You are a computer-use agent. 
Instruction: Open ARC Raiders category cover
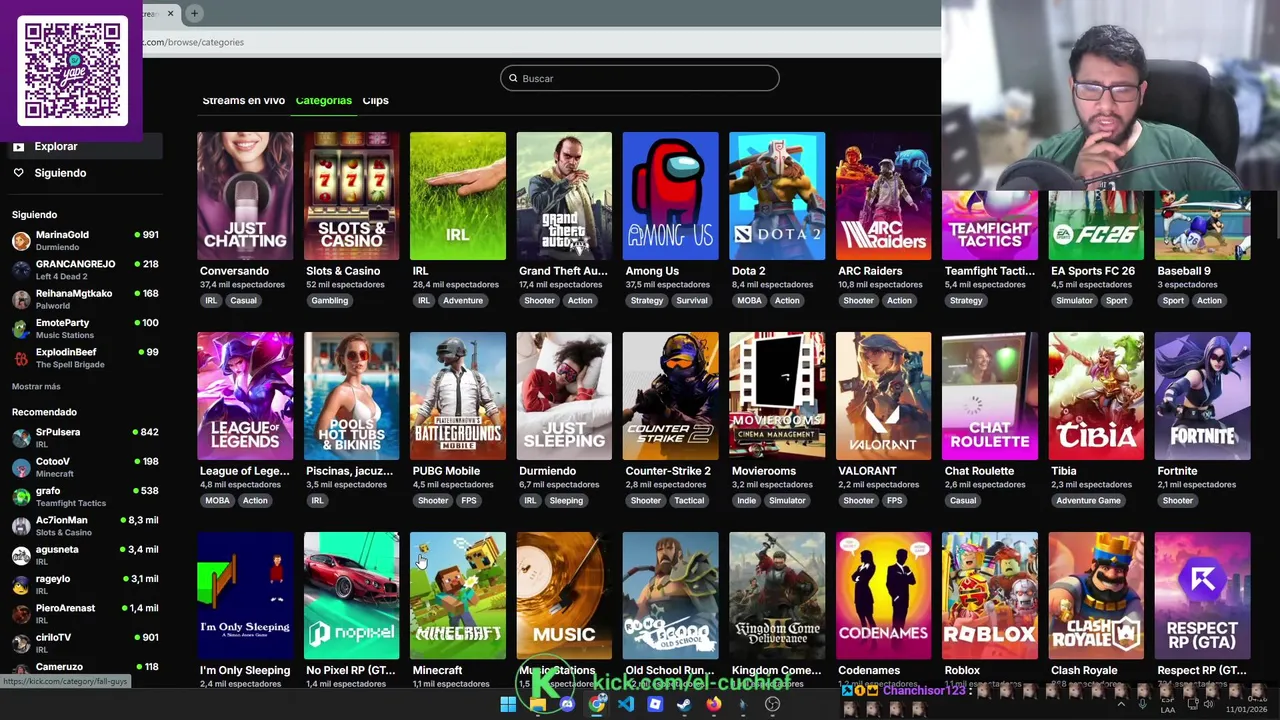pos(883,196)
